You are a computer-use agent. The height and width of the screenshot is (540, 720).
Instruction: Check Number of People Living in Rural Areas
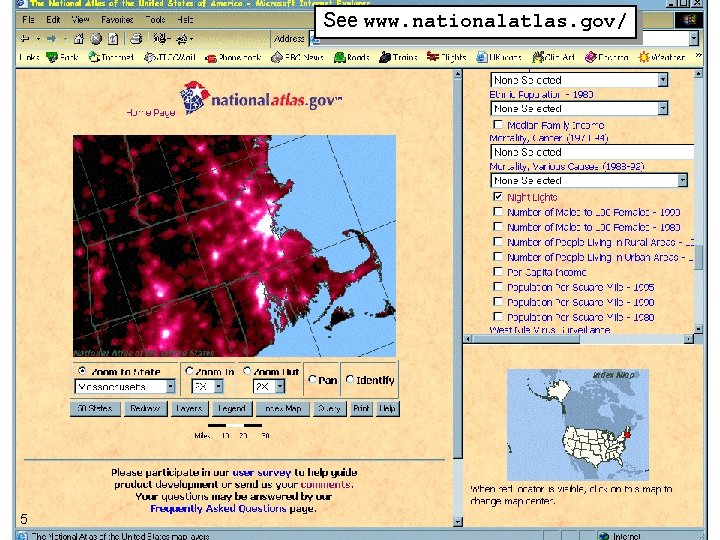click(498, 242)
